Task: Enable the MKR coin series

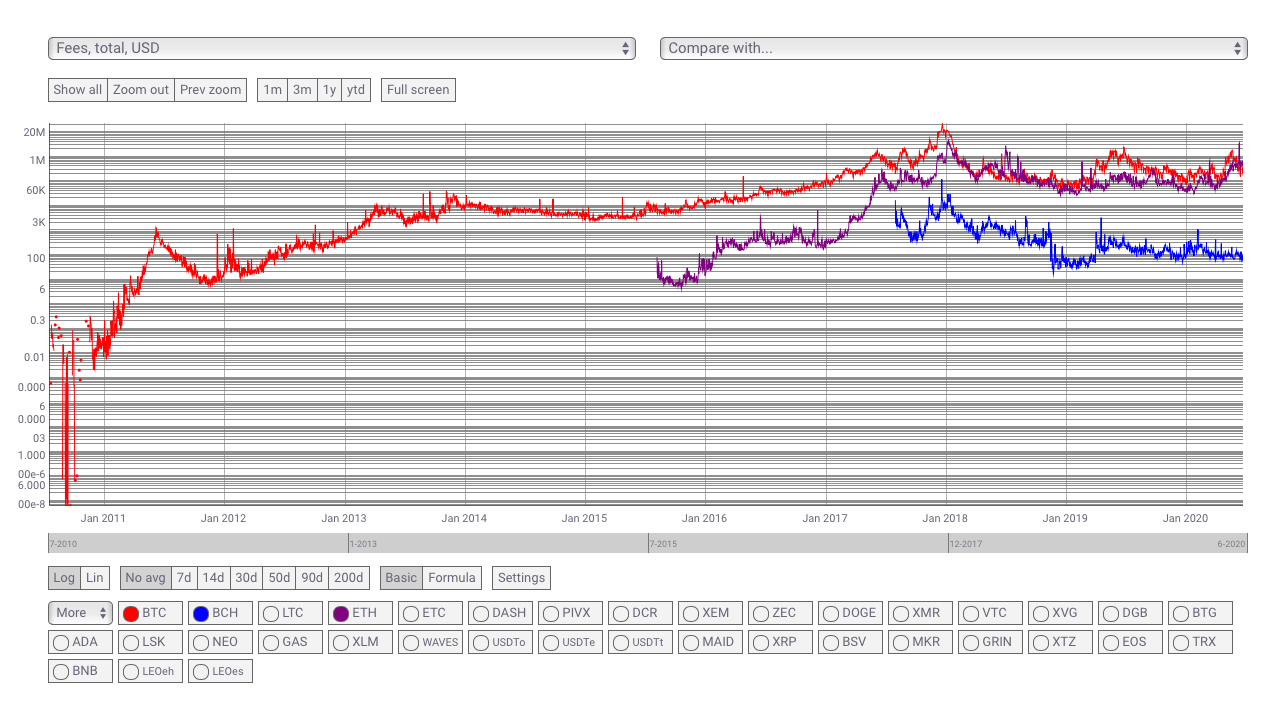Action: click(920, 642)
